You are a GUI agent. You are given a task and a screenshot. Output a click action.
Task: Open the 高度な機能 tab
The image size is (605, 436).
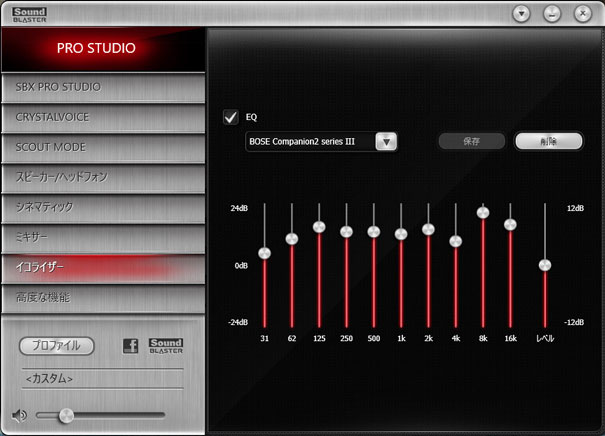pyautogui.click(x=103, y=298)
